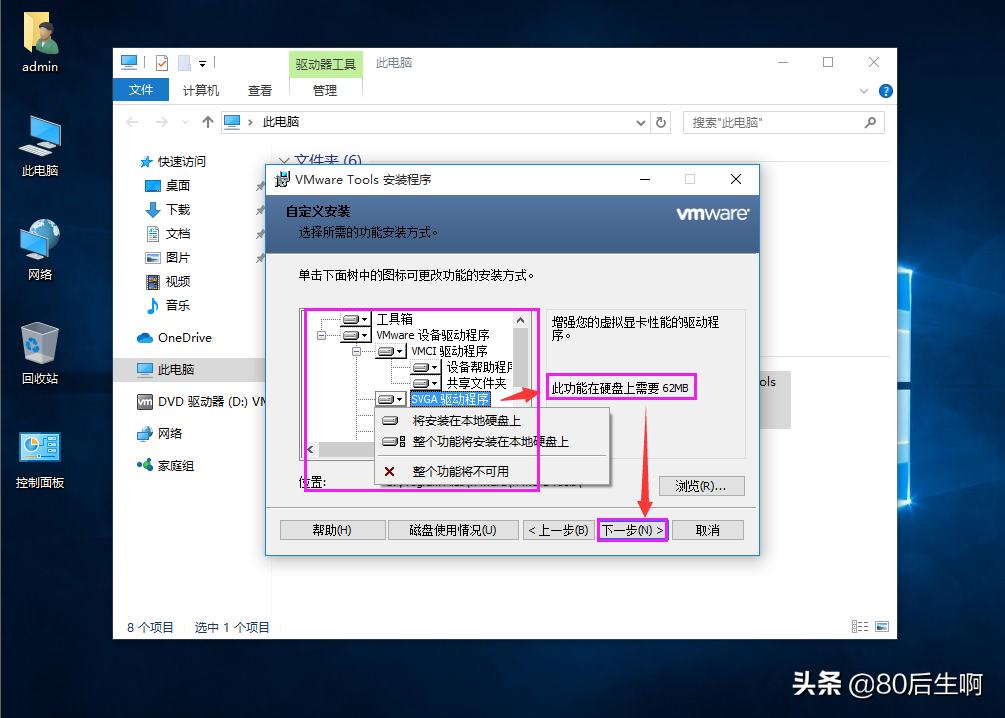Open the address bar history dropdown
Image resolution: width=1005 pixels, height=718 pixels.
640,121
